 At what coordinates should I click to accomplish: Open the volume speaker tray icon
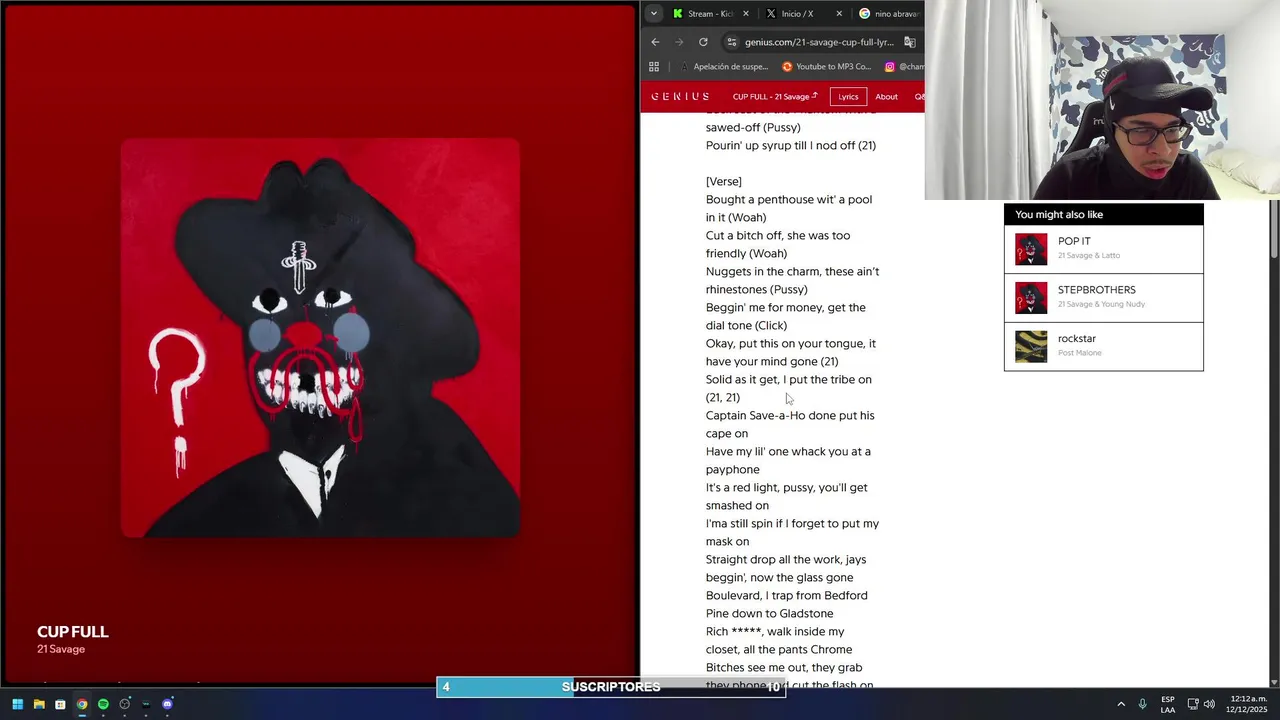coord(1209,704)
